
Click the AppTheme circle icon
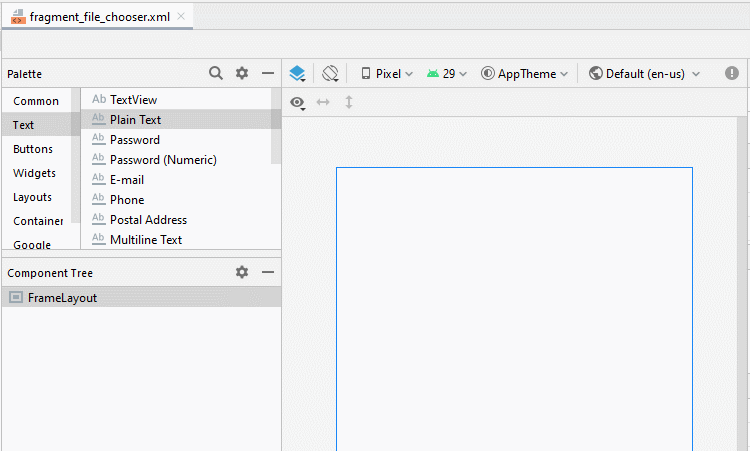[487, 73]
